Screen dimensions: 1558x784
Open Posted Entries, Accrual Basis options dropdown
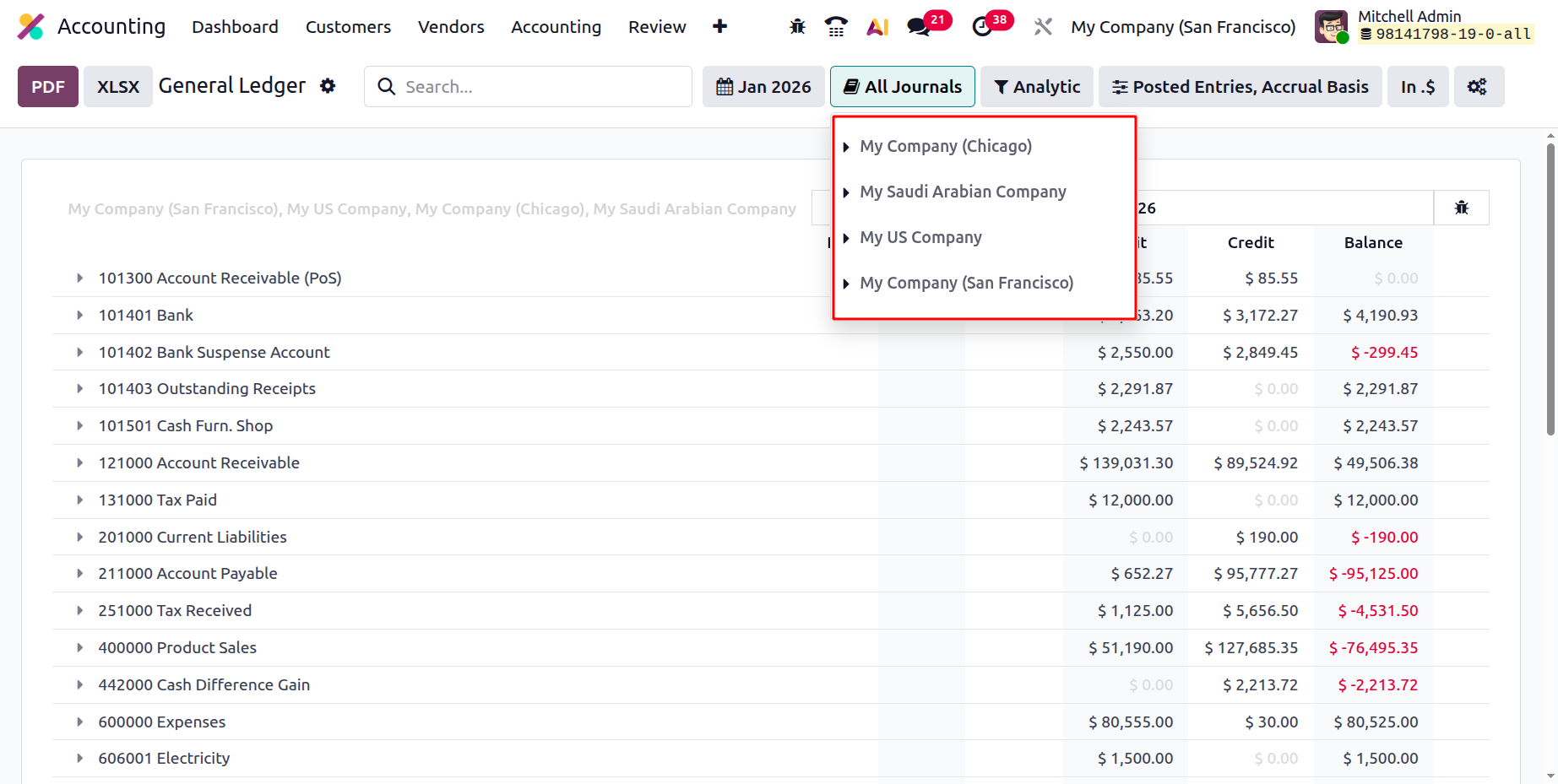pos(1240,86)
